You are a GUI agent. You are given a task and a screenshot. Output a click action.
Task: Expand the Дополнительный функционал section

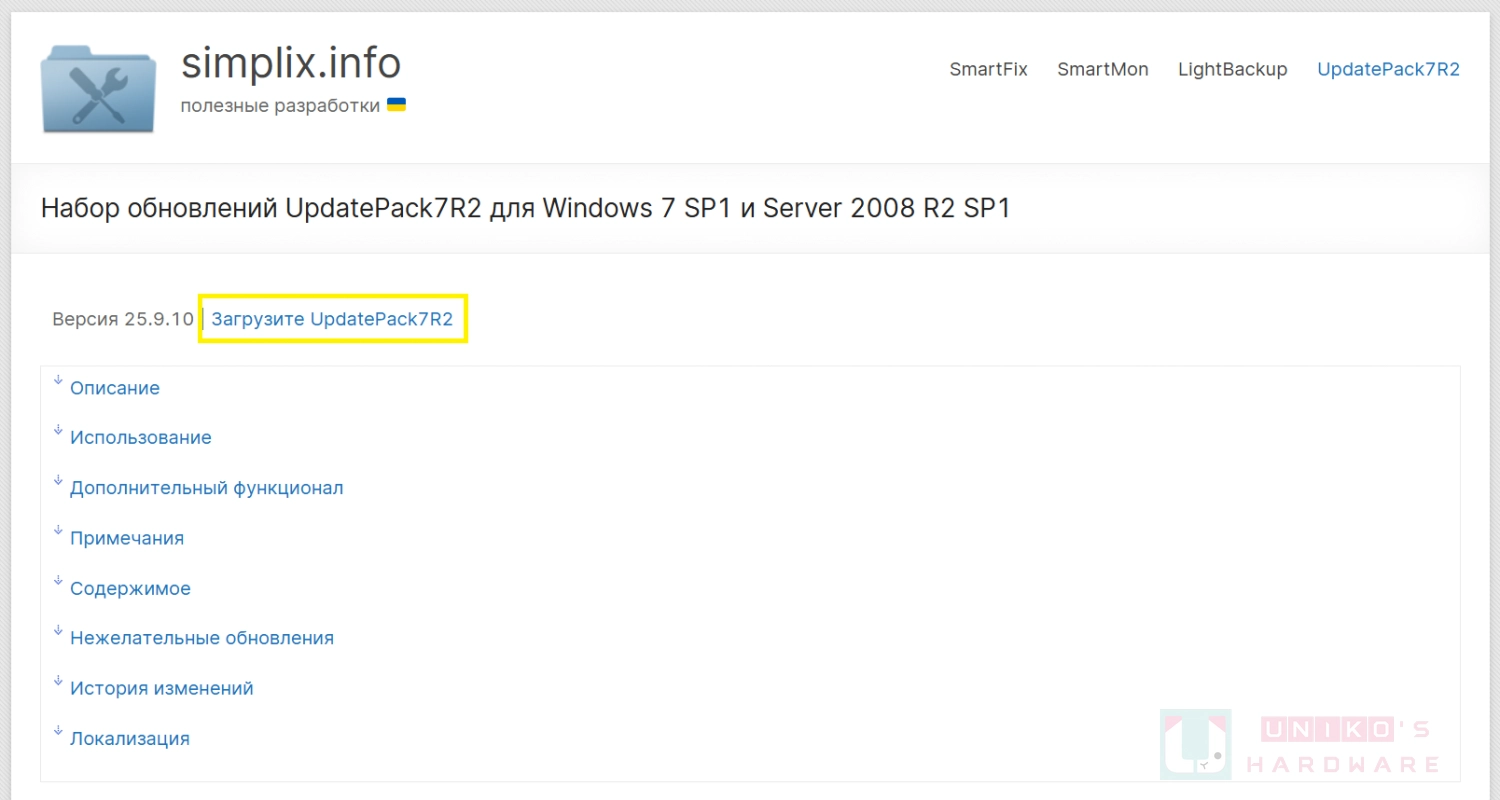[207, 488]
